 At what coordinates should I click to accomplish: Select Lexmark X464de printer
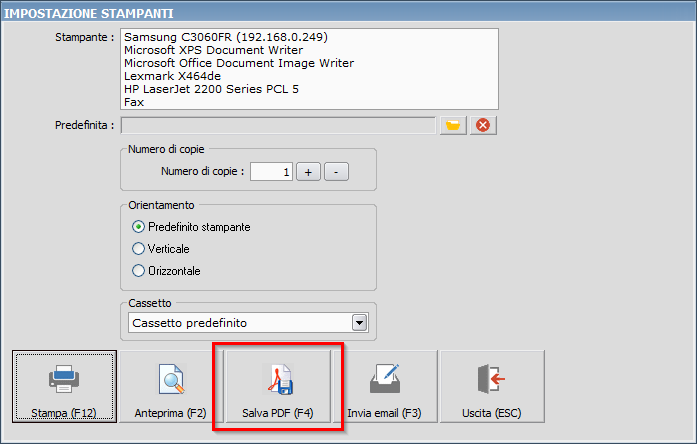[309, 76]
